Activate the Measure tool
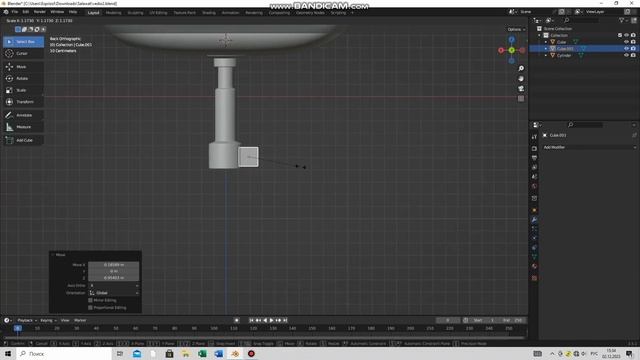Image resolution: width=640 pixels, height=360 pixels. (x=24, y=127)
